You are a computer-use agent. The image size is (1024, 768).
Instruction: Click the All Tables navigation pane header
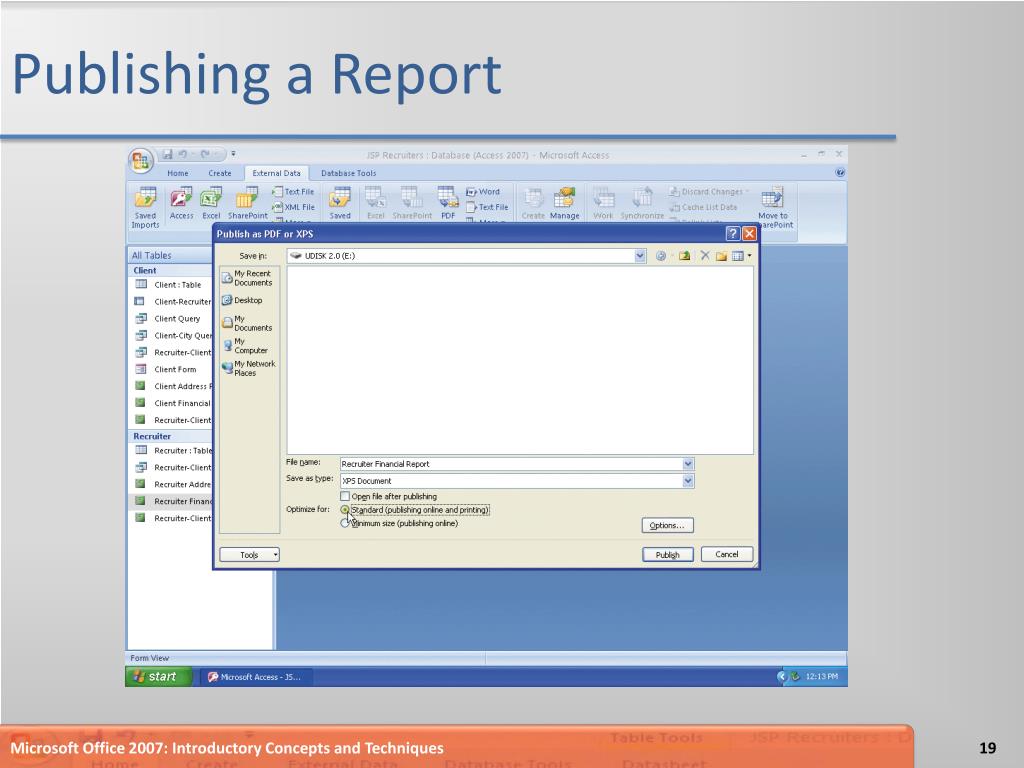(170, 255)
